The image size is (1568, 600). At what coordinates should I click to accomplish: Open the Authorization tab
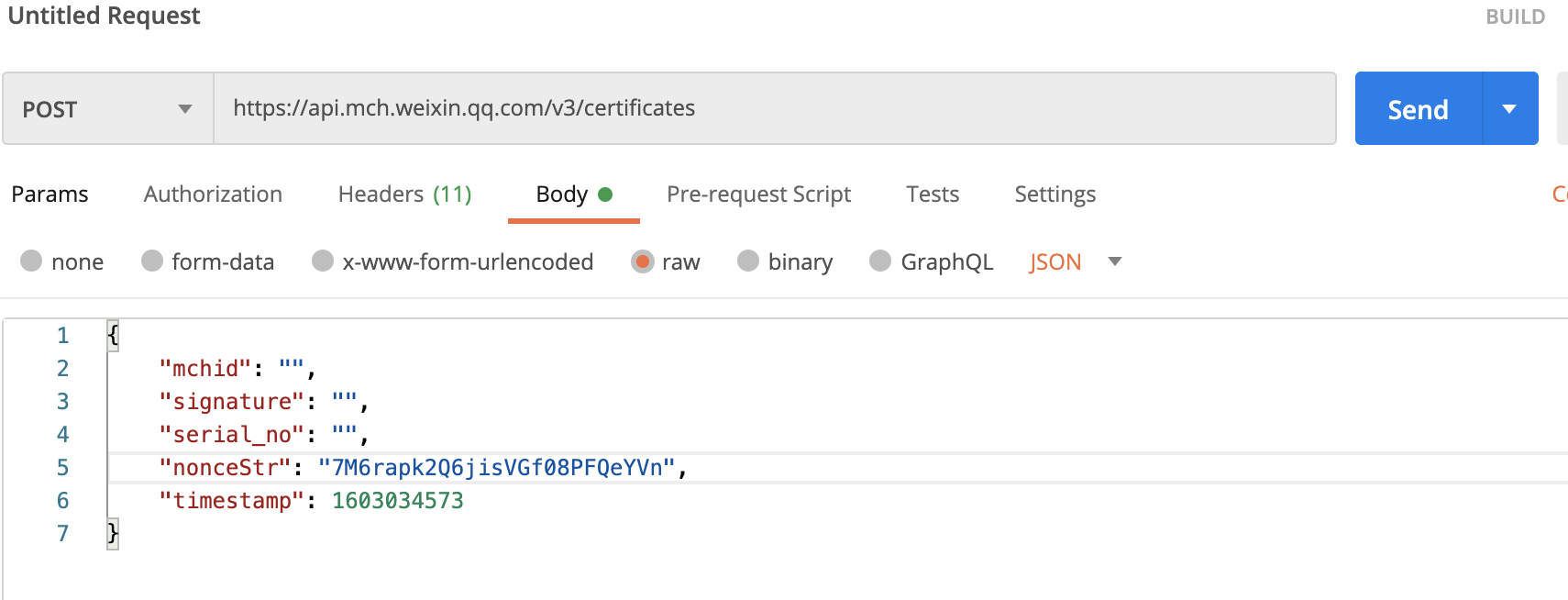(213, 194)
